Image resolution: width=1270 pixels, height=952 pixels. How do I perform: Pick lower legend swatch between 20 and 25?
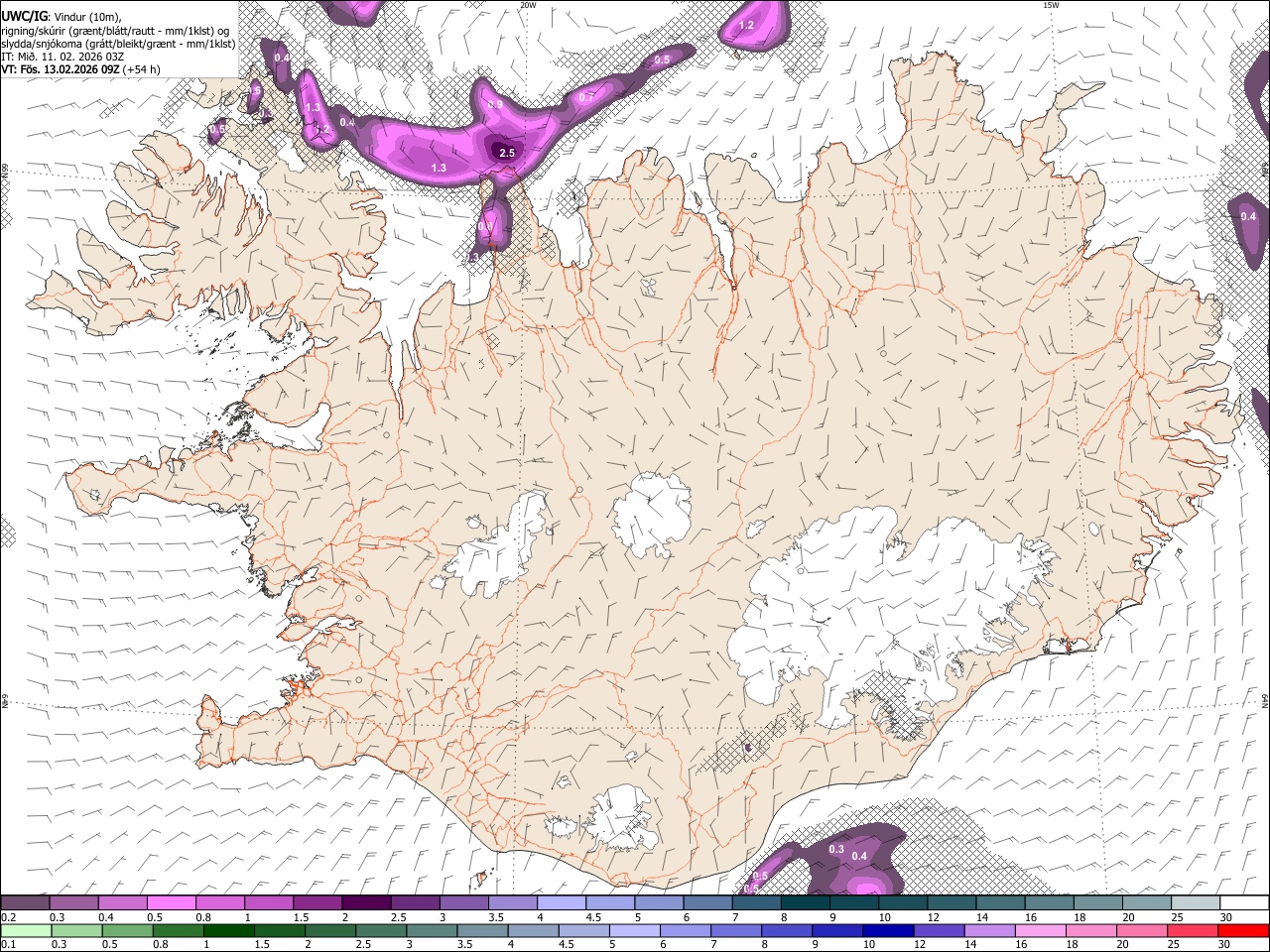(1140, 930)
